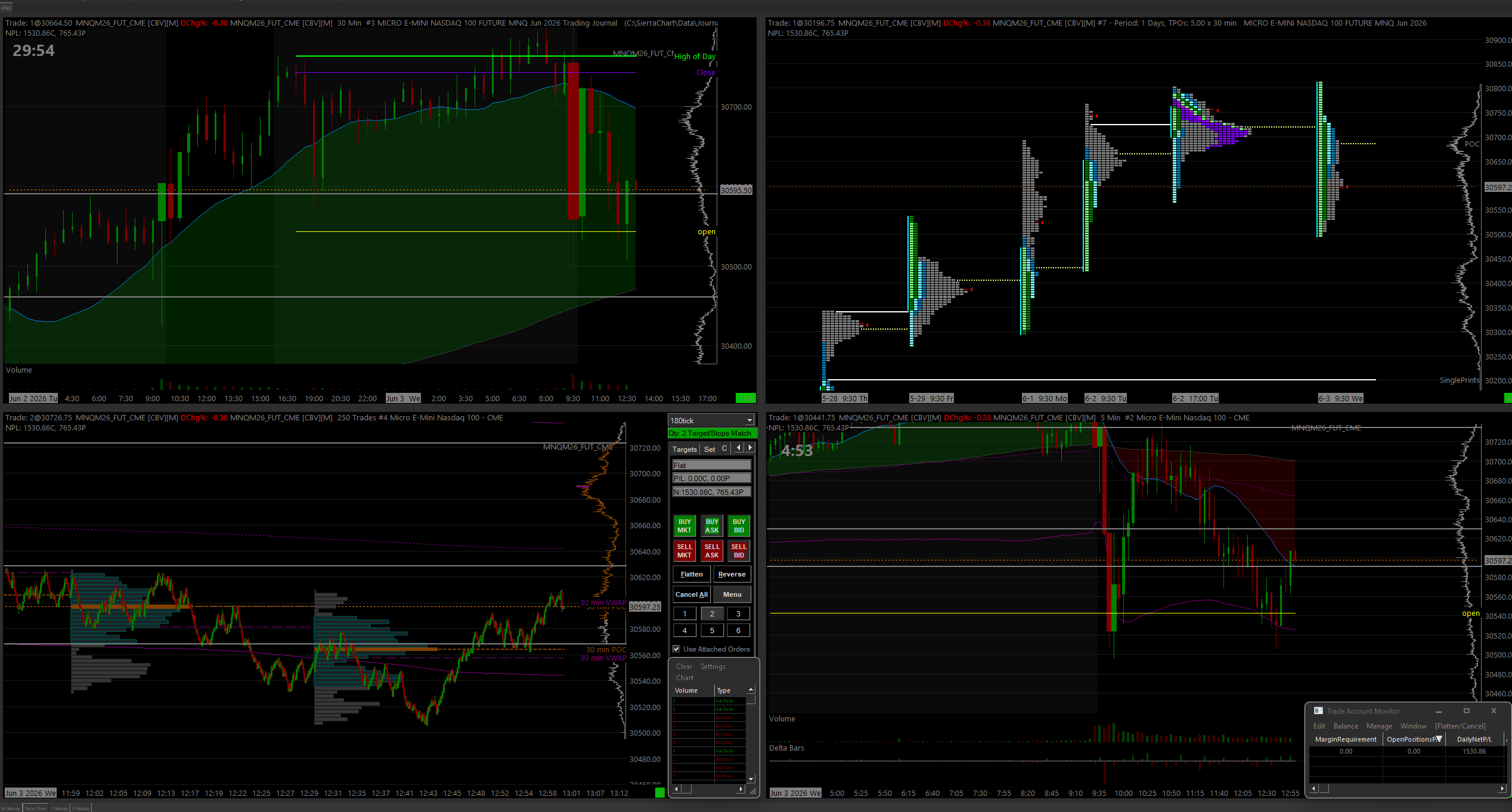
Task: Select order quantity 2
Action: [712, 613]
